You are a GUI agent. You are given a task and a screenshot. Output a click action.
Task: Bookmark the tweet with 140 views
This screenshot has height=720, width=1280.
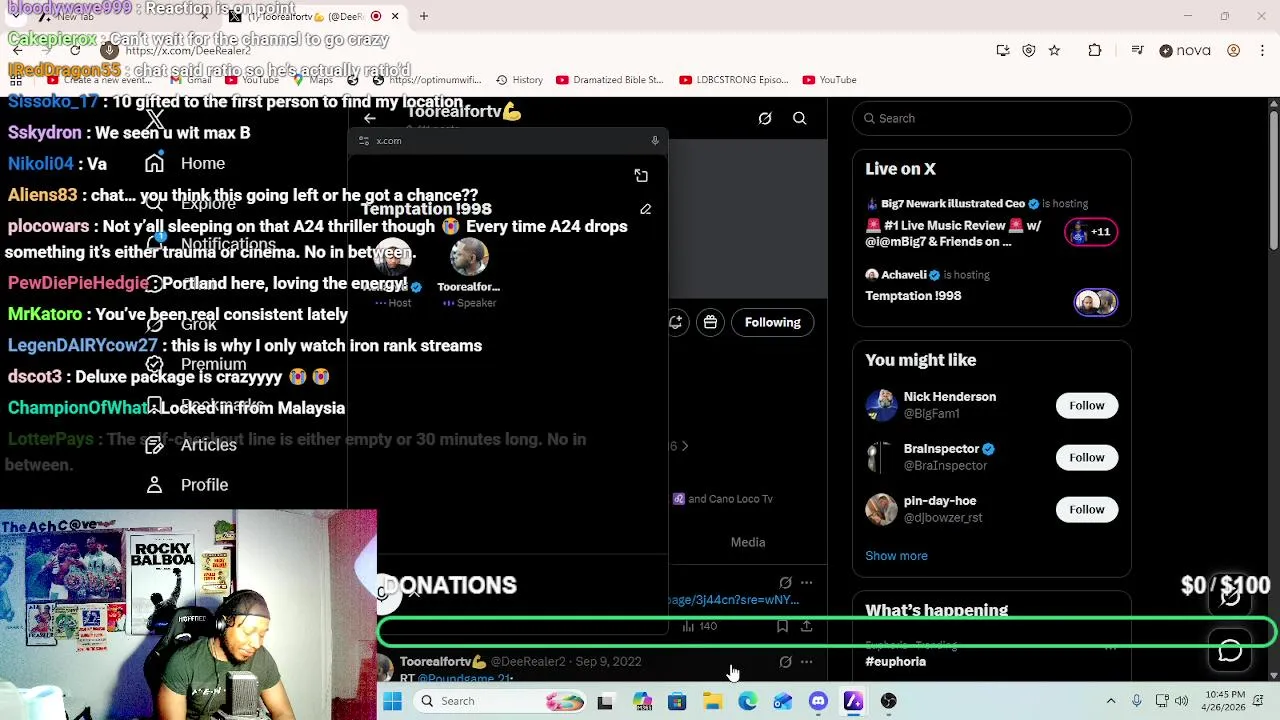tap(782, 627)
